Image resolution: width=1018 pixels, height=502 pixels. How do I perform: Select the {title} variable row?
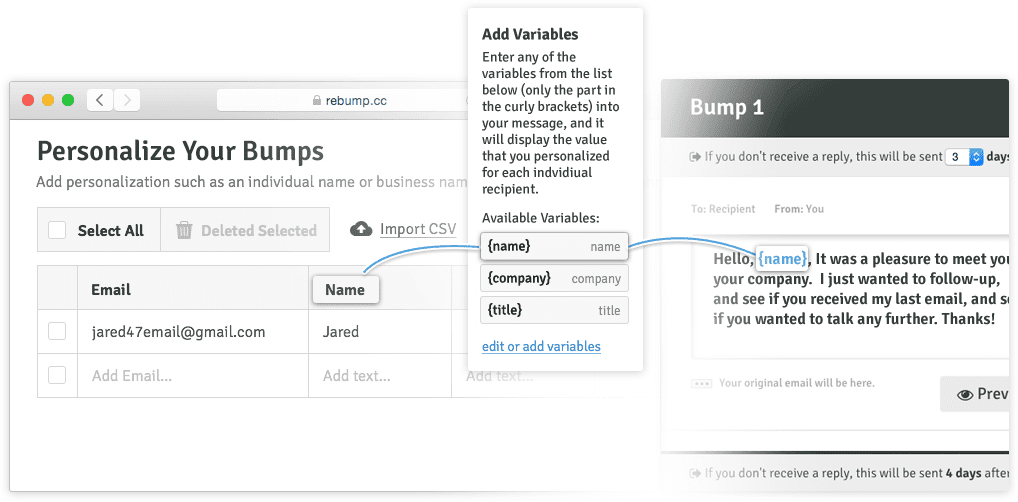554,310
